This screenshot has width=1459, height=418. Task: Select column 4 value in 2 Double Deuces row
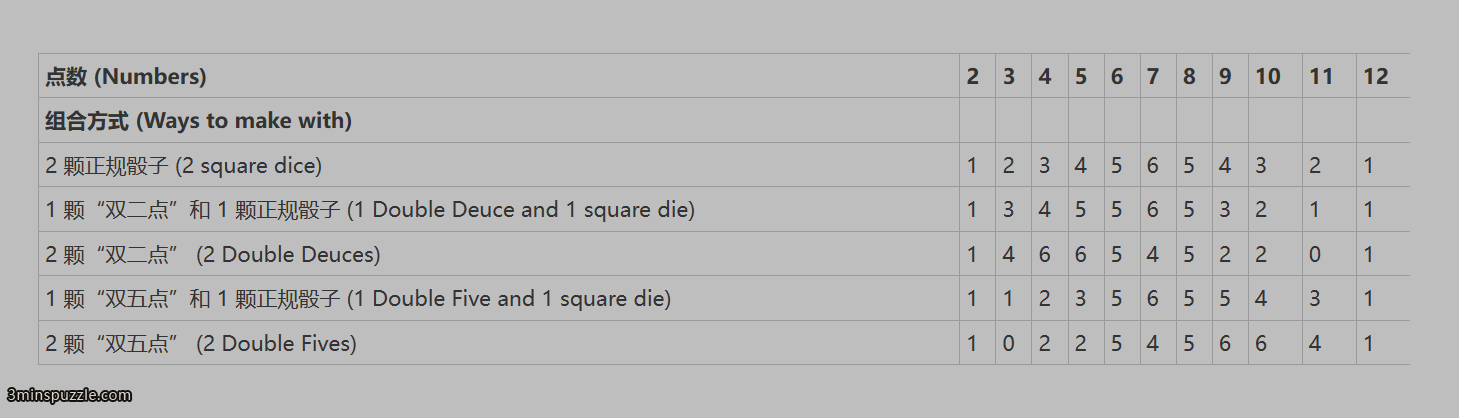click(x=1045, y=255)
